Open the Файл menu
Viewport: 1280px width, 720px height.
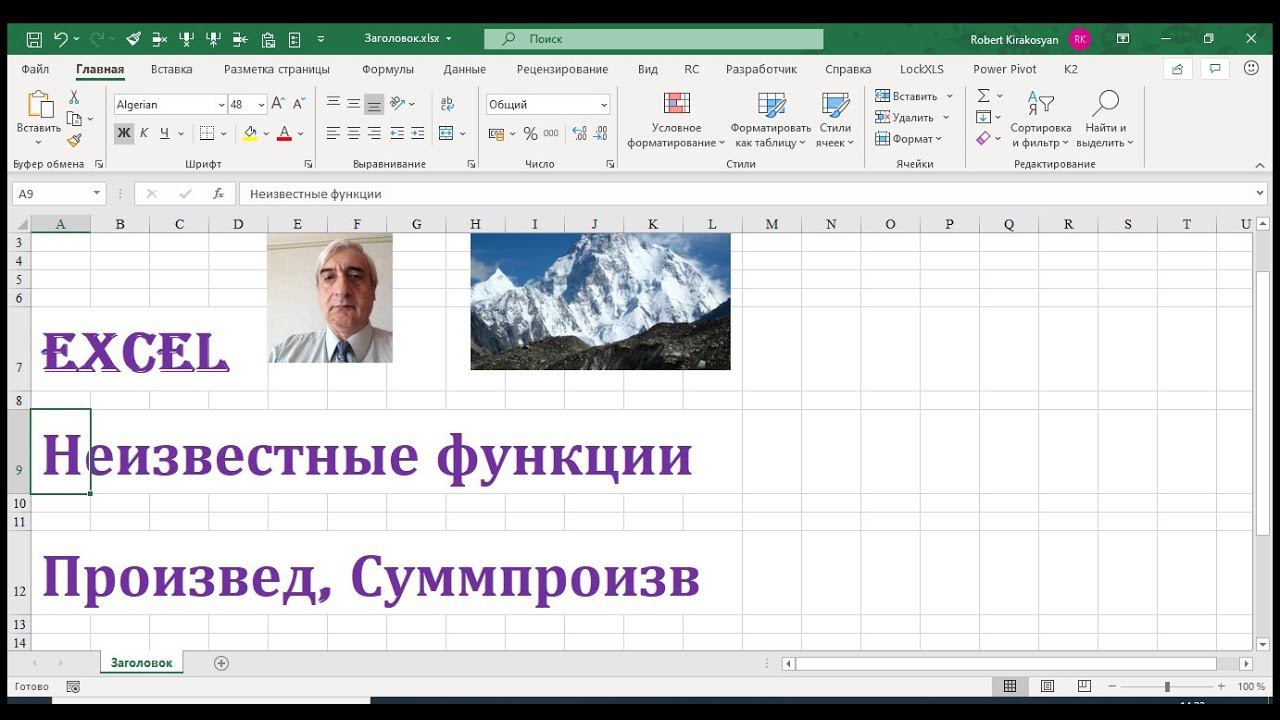tap(35, 69)
